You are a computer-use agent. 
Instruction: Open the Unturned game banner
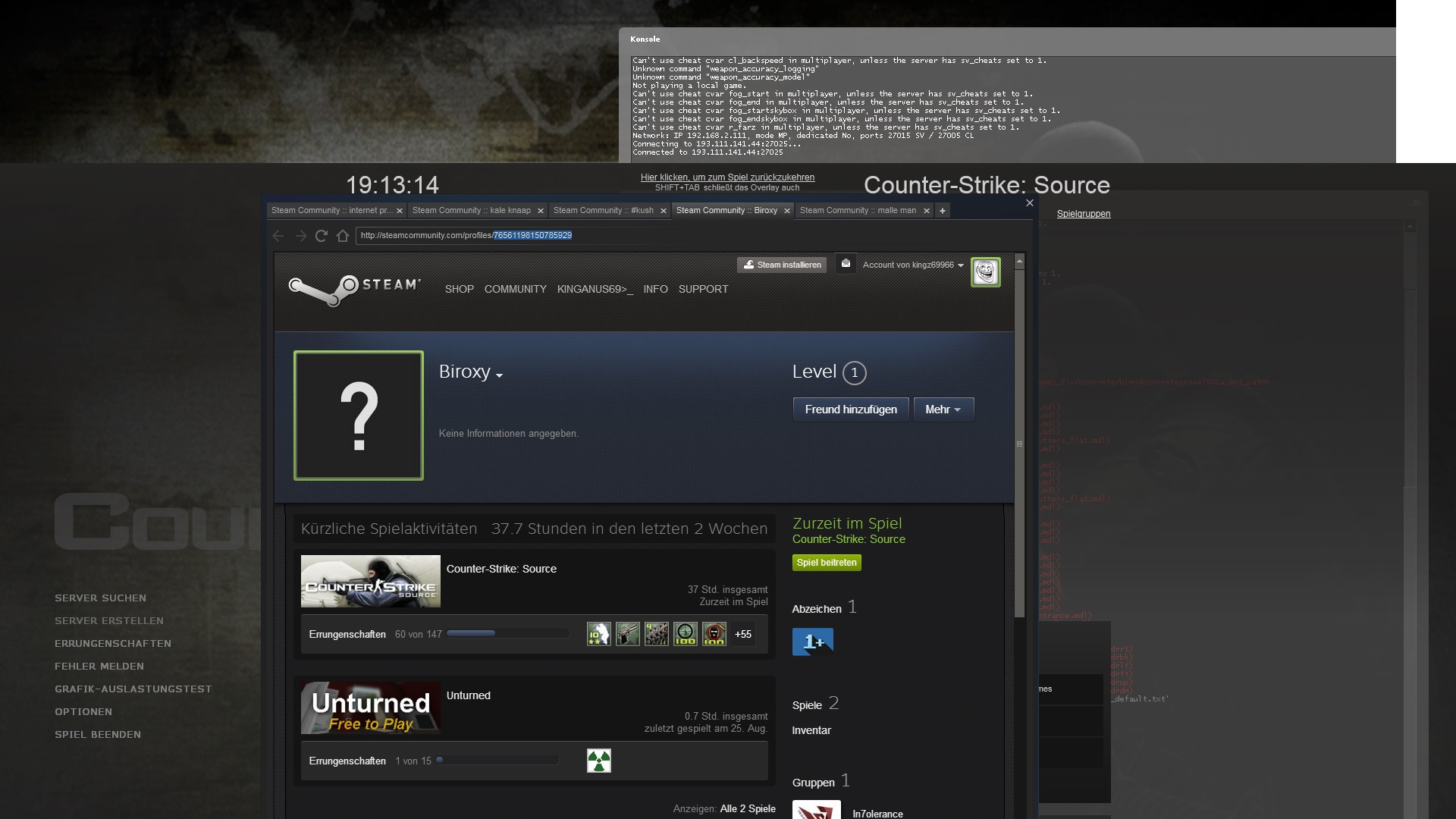click(371, 708)
